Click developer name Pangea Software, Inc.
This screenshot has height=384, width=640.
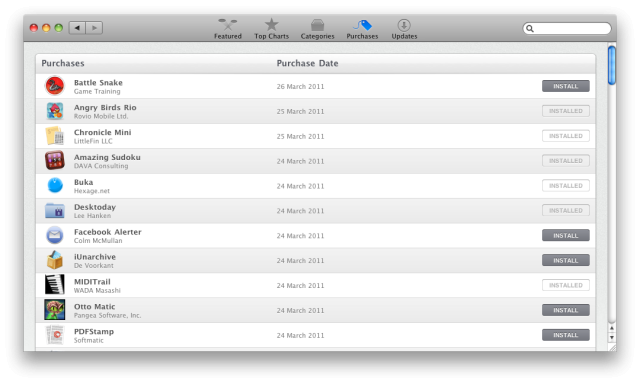coord(107,315)
